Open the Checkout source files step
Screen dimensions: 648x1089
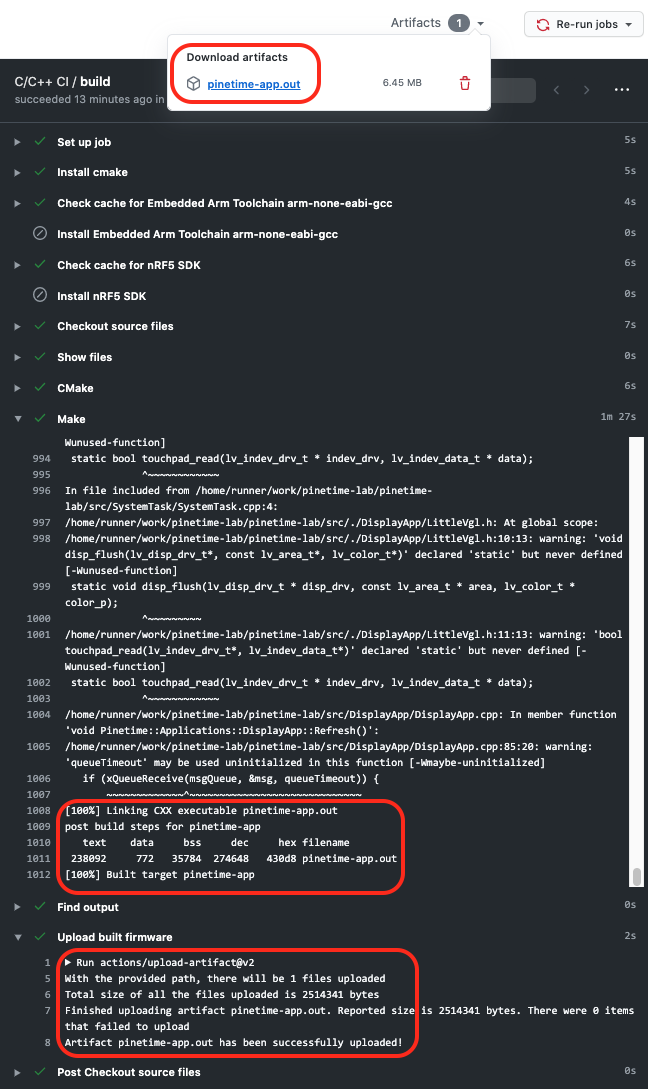pyautogui.click(x=115, y=326)
